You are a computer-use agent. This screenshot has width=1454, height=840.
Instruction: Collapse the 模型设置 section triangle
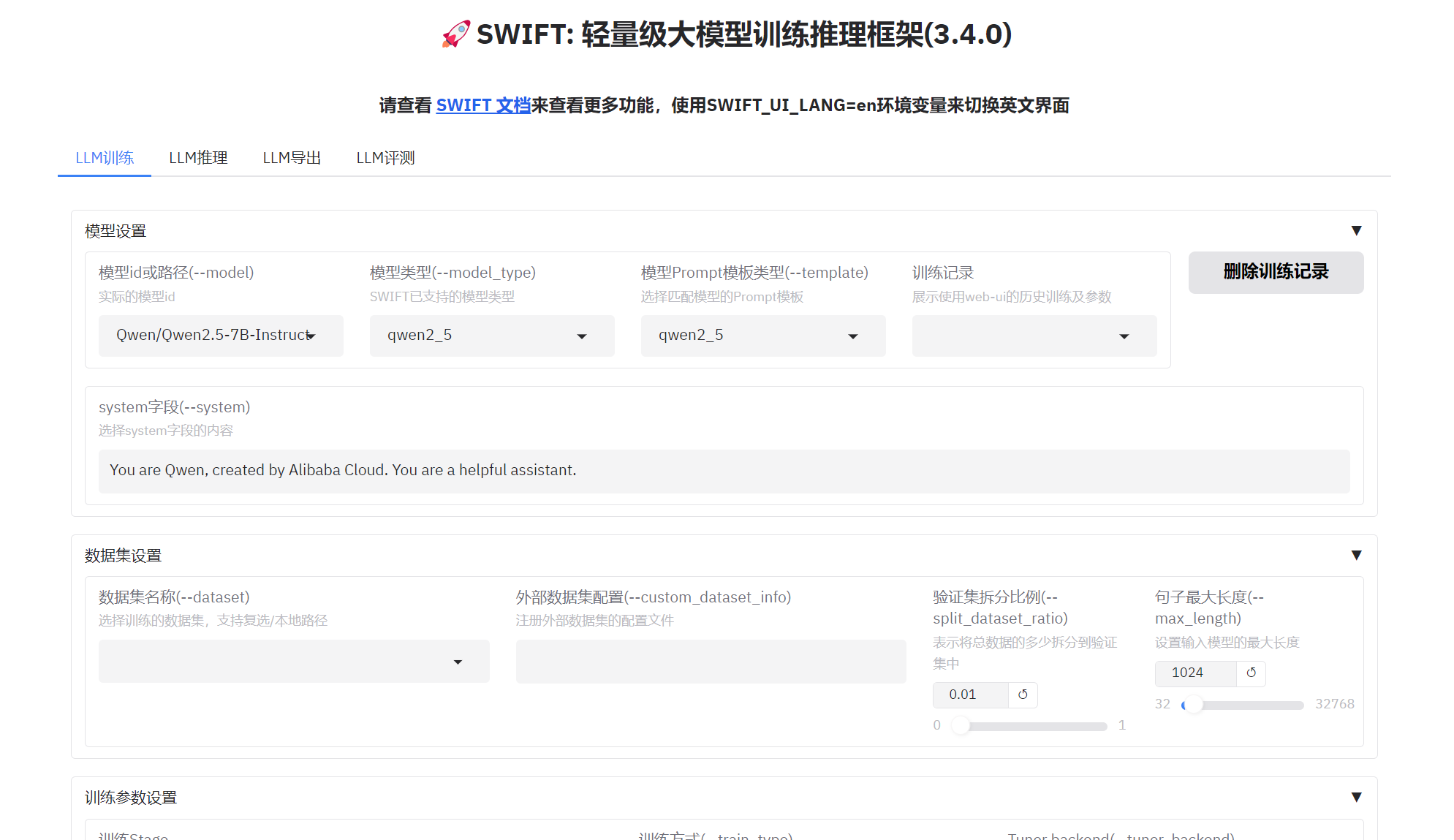click(x=1356, y=231)
